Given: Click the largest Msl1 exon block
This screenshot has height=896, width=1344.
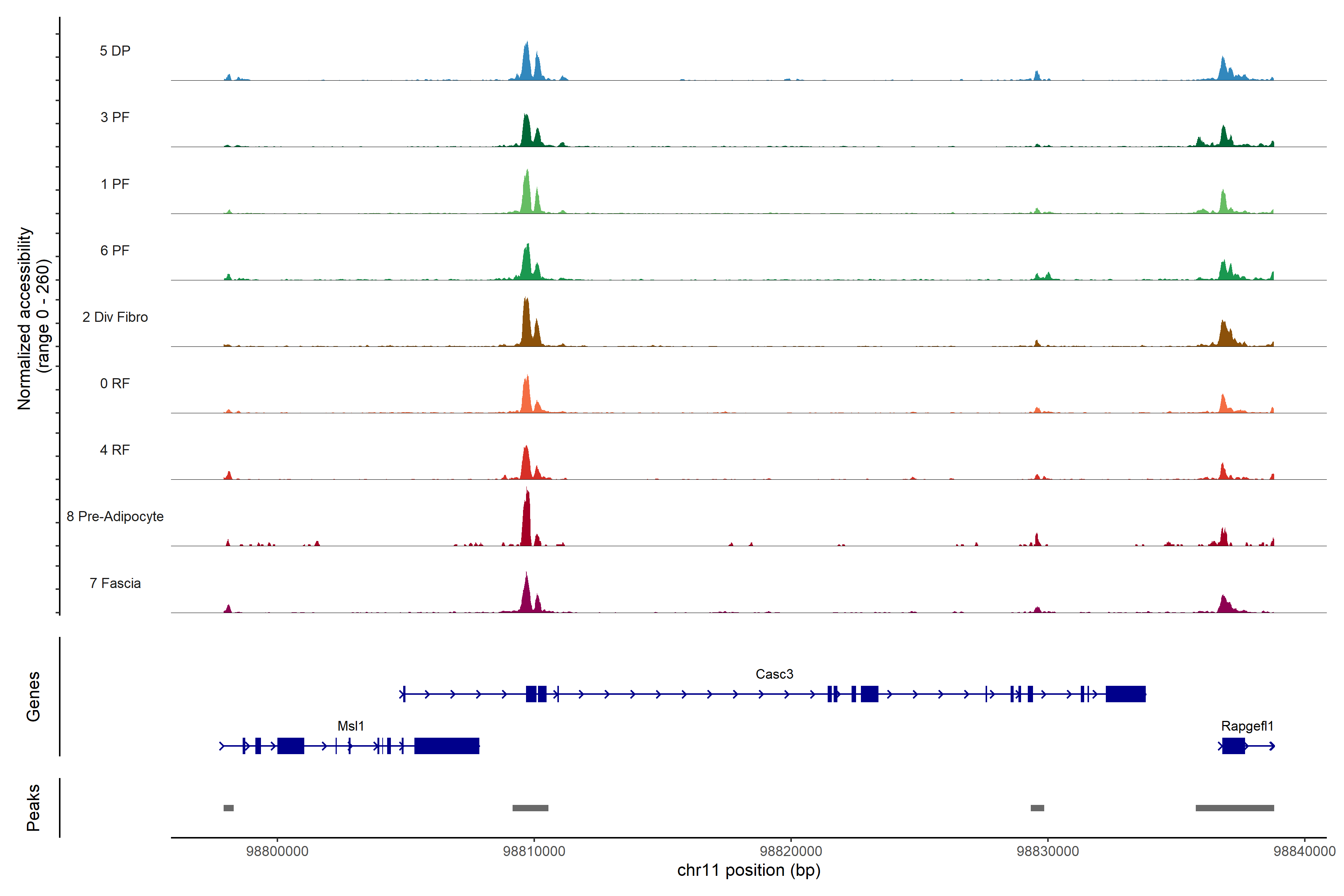Looking at the screenshot, I should click(446, 746).
